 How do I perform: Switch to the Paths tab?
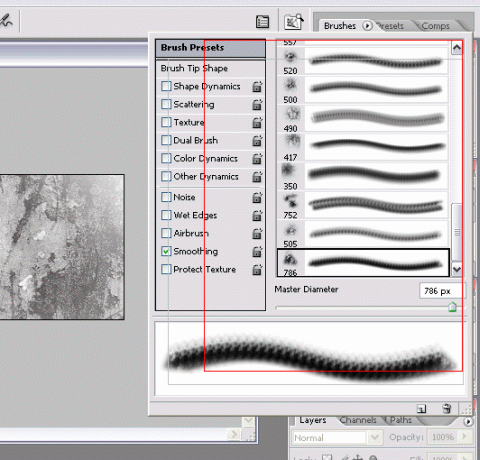(x=401, y=420)
